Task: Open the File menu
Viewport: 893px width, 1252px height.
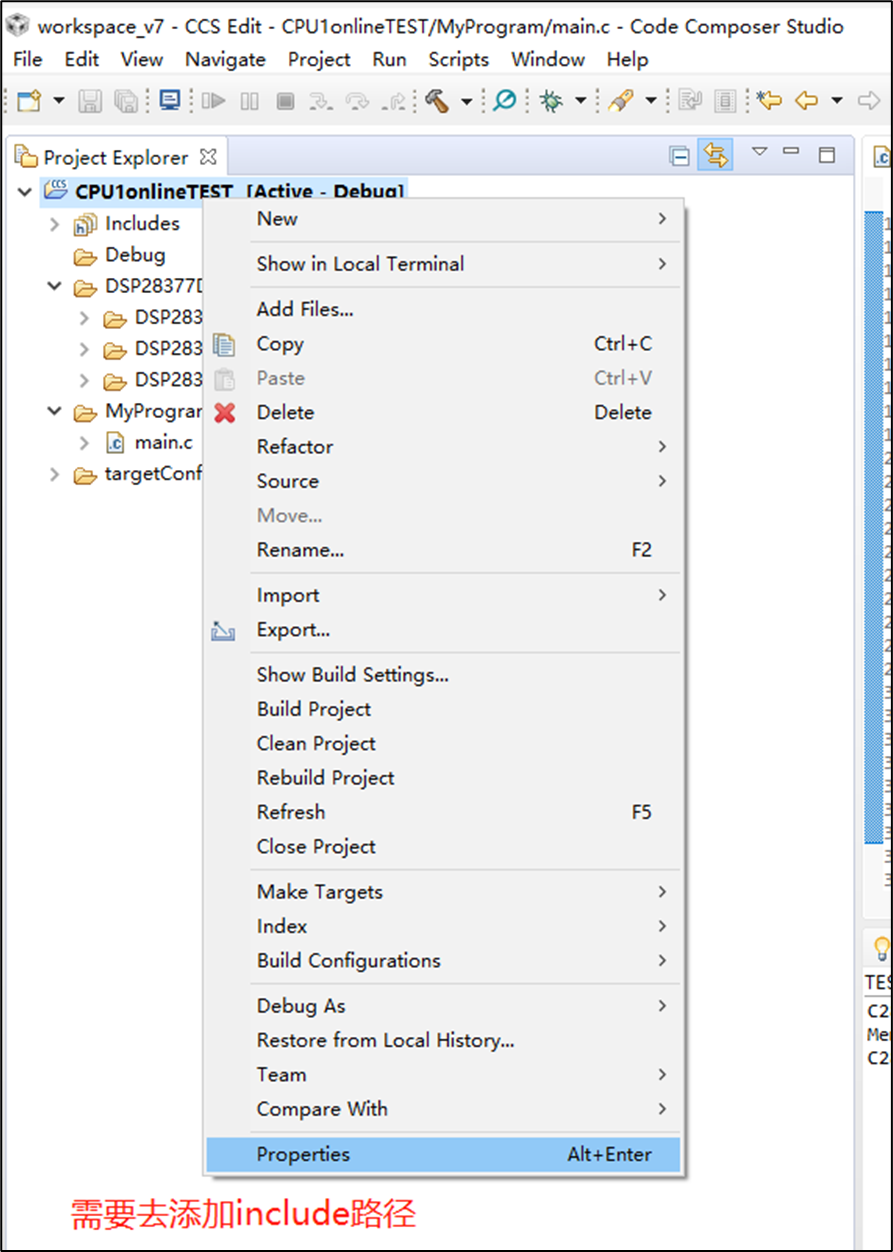Action: (28, 59)
